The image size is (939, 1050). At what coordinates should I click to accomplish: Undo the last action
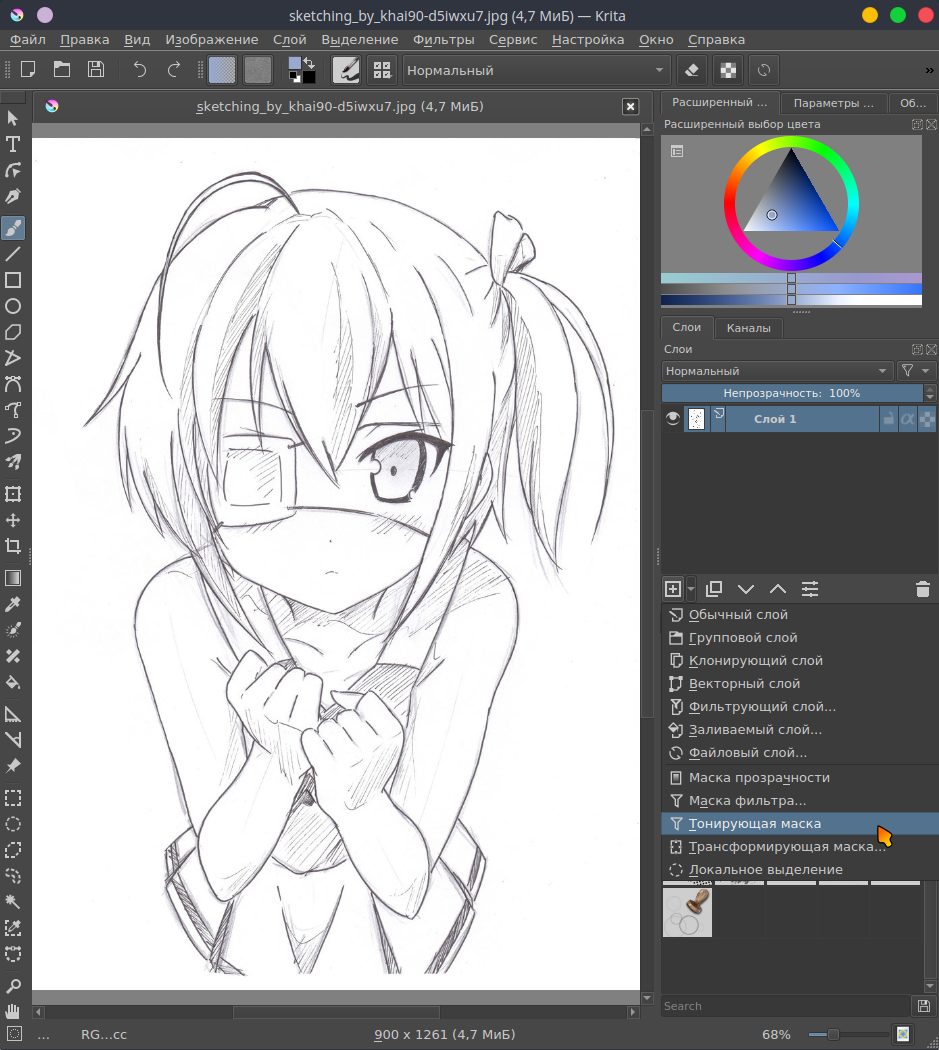(139, 70)
